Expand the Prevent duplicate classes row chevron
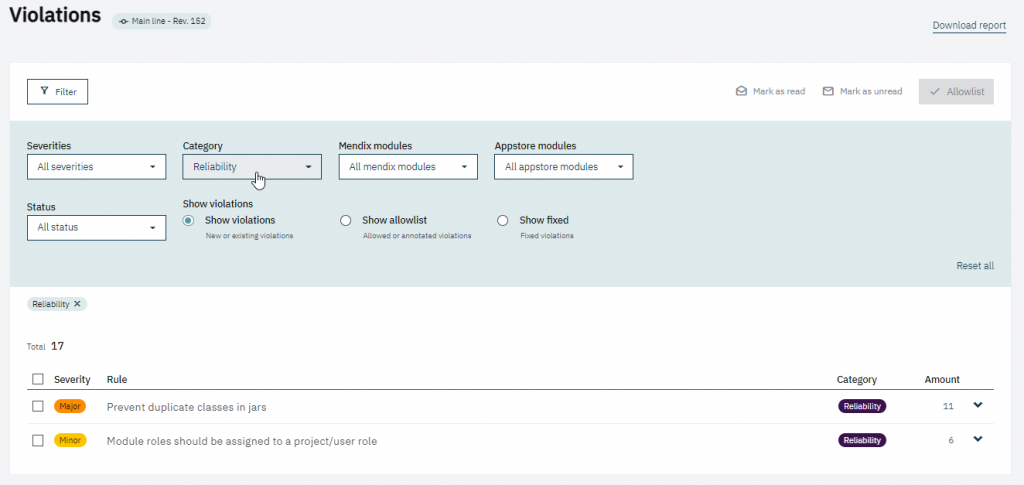This screenshot has height=485, width=1024. 978,405
